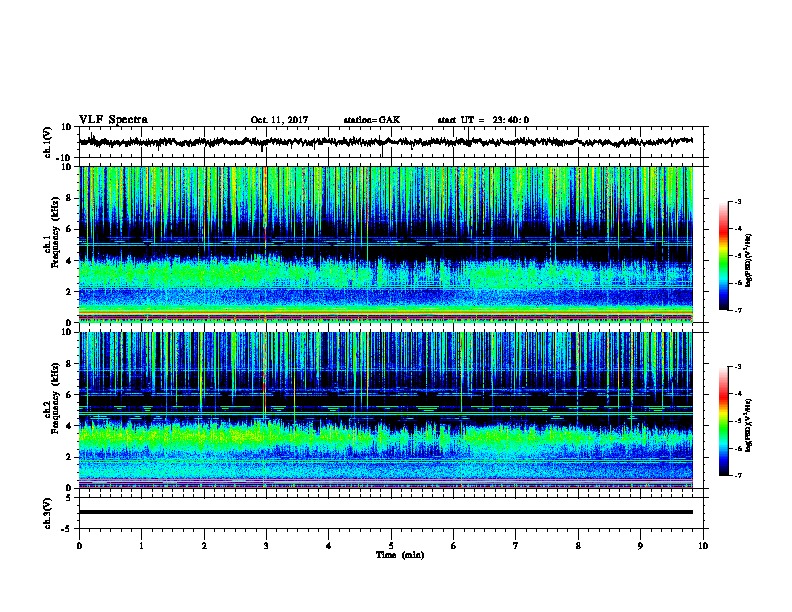Viewport: 792px width, 612px height.
Task: Click the "ch.1(V)" waveform axis label
Action: point(48,142)
